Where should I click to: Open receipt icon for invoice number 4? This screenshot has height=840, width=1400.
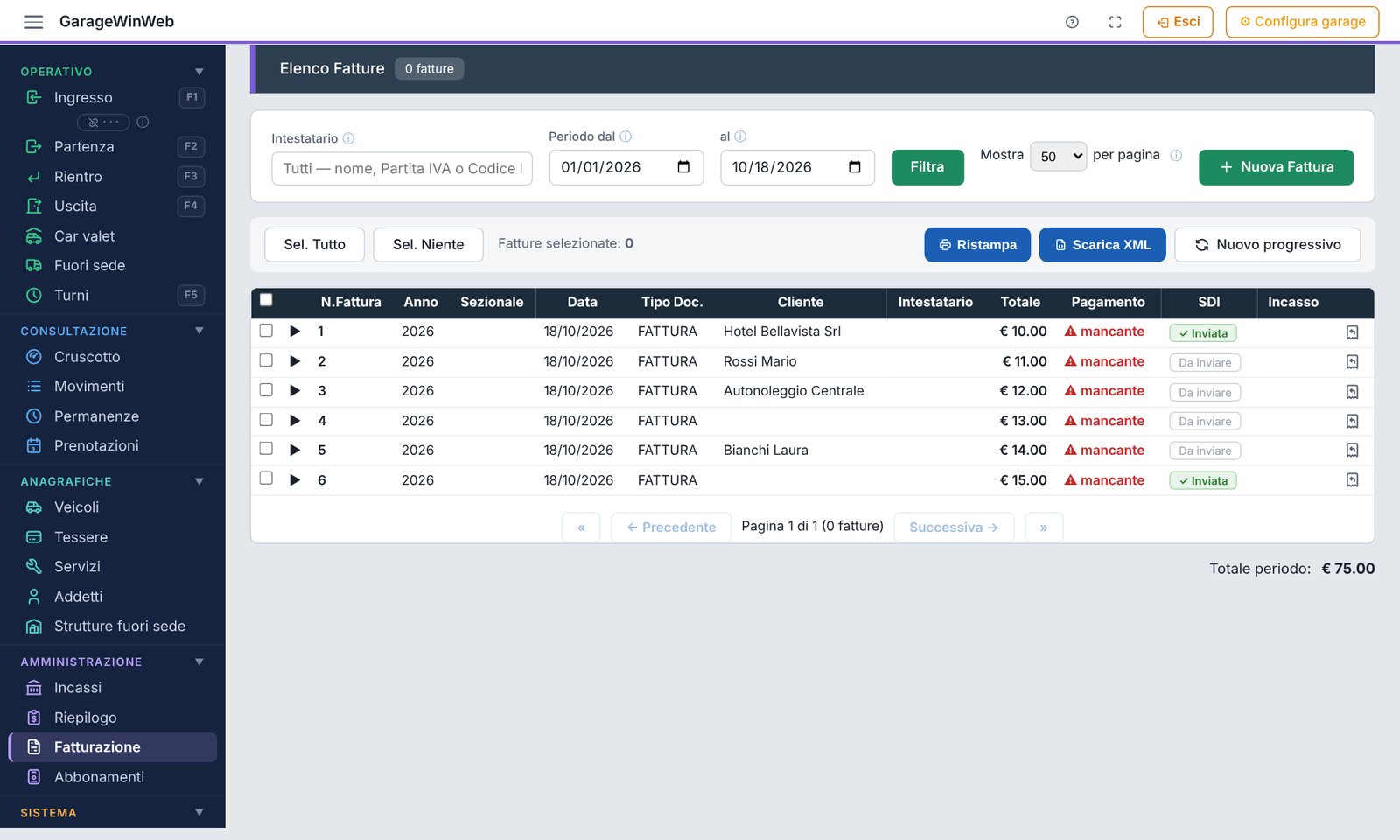pos(1352,422)
